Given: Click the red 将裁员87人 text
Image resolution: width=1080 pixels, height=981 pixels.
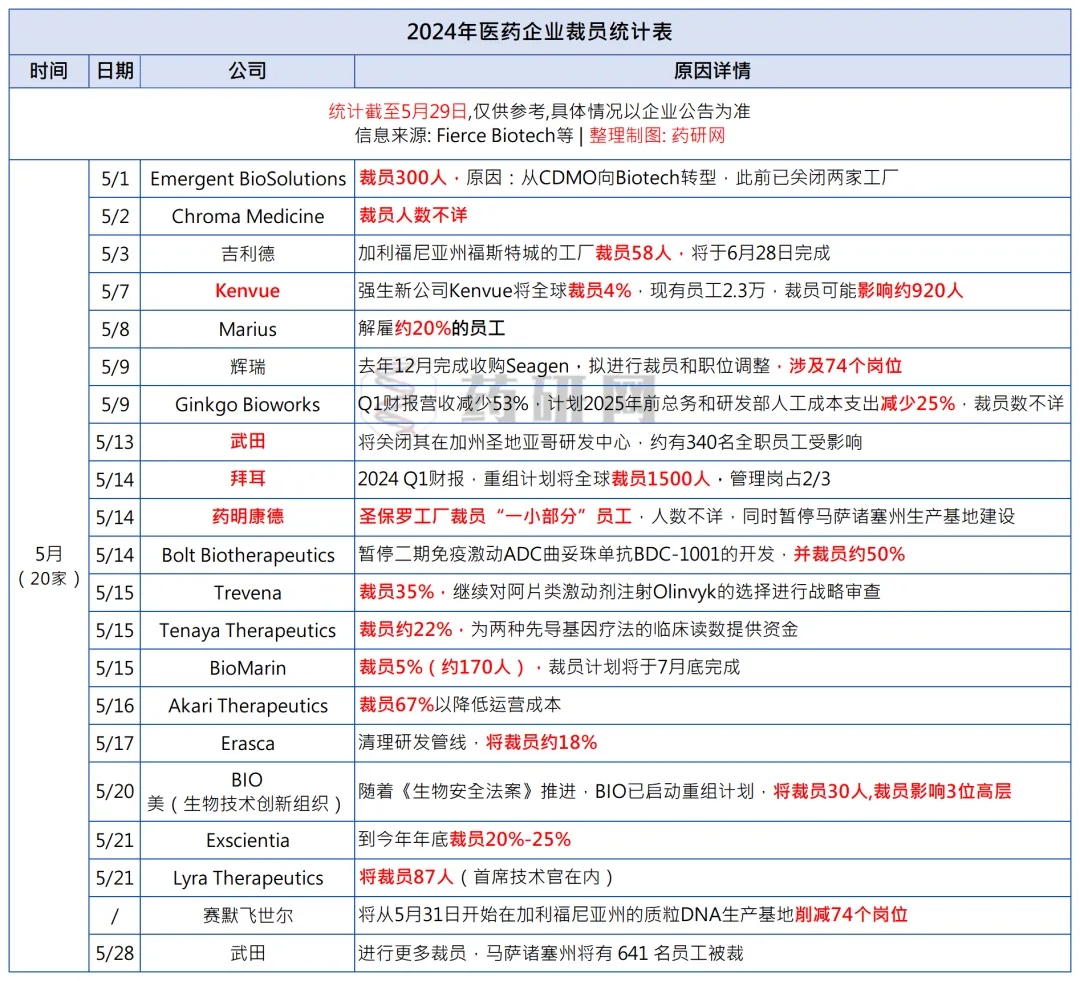Looking at the screenshot, I should pyautogui.click(x=406, y=877).
